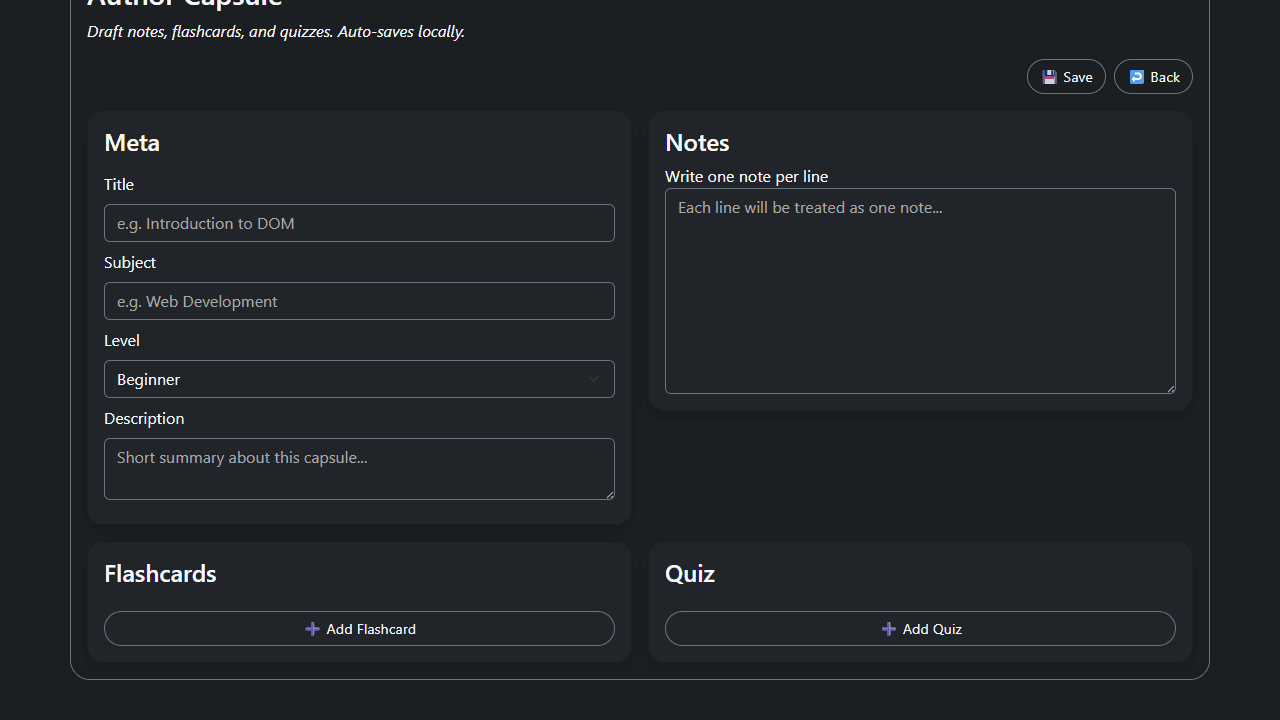Click the Description textarea resize handle
Screen dimensions: 1280x720
pyautogui.click(x=609, y=494)
